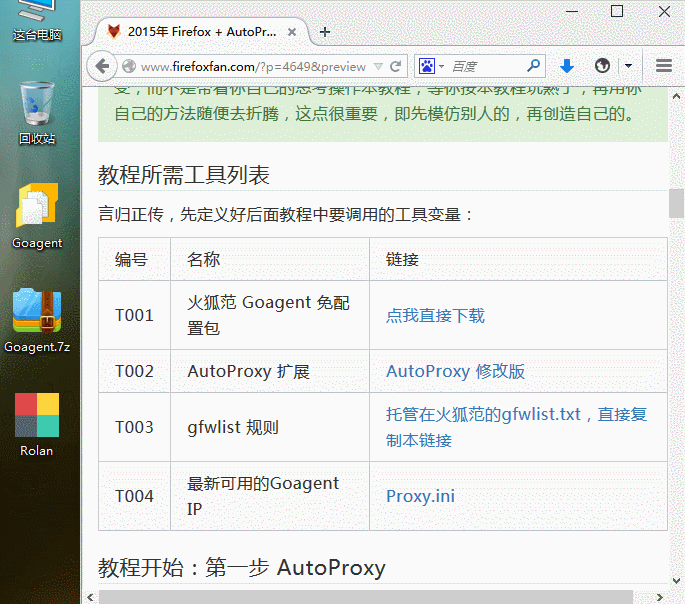Click the T004 table cell
The width and height of the screenshot is (685, 604).
(x=135, y=496)
